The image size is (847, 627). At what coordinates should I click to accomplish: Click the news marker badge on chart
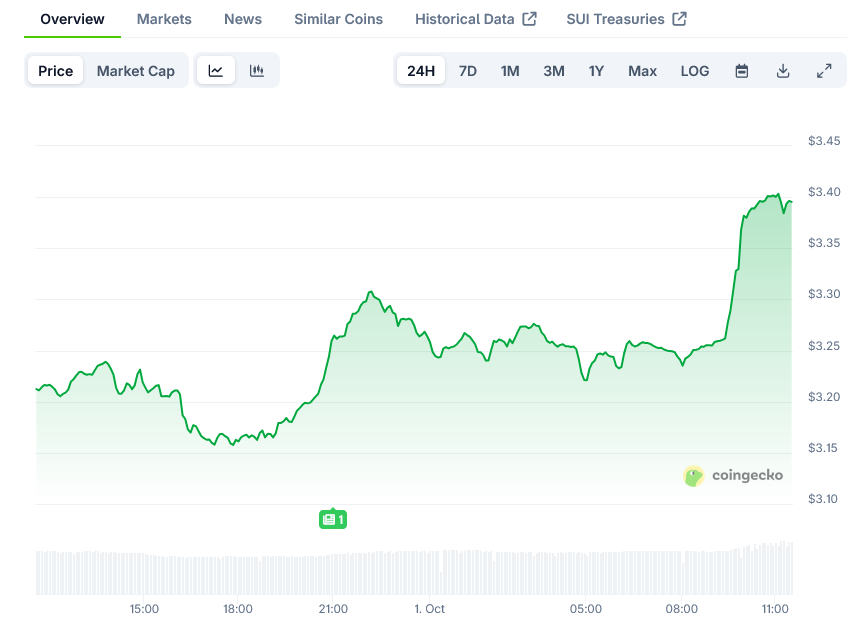(333, 519)
